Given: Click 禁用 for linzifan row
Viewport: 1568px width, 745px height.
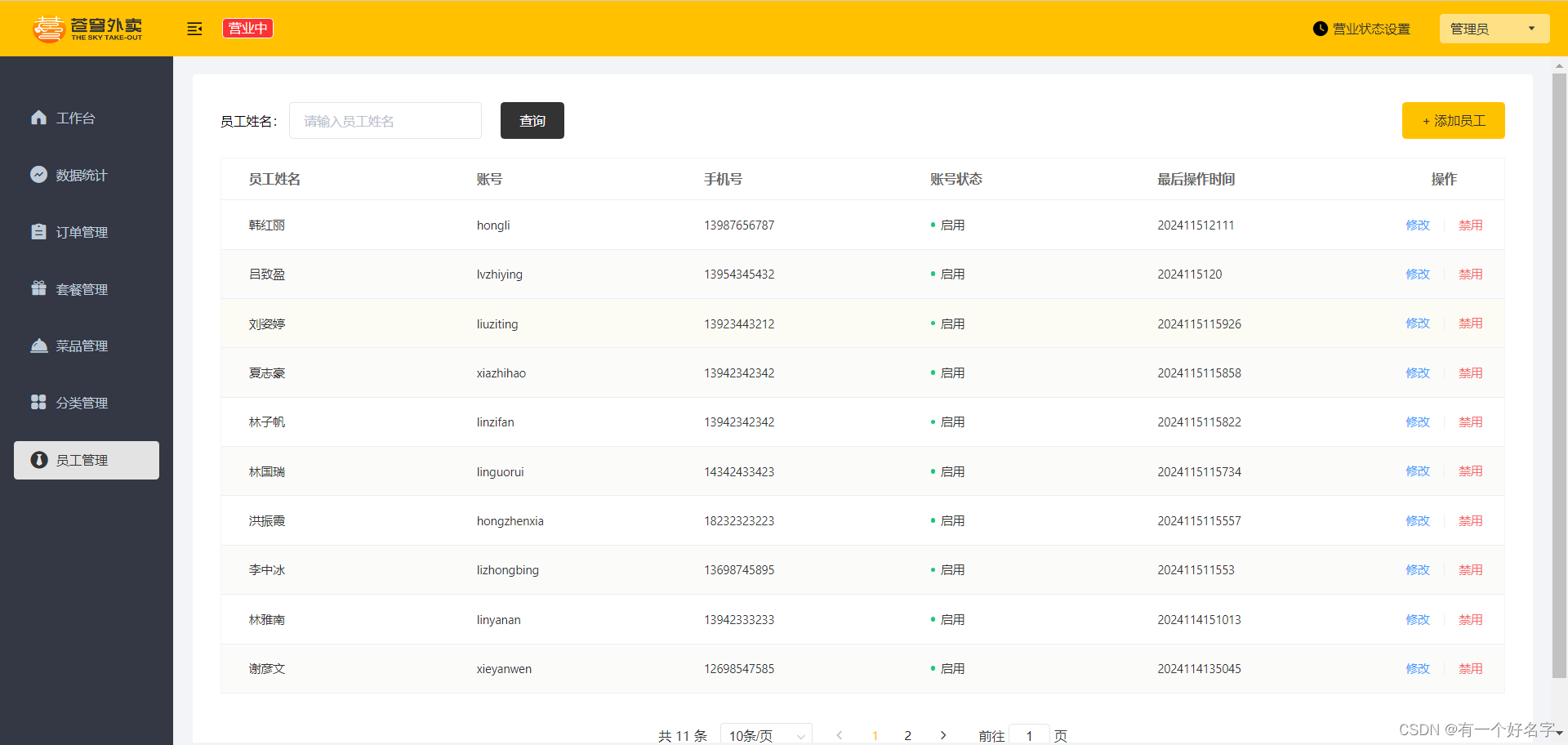Looking at the screenshot, I should pos(1471,422).
